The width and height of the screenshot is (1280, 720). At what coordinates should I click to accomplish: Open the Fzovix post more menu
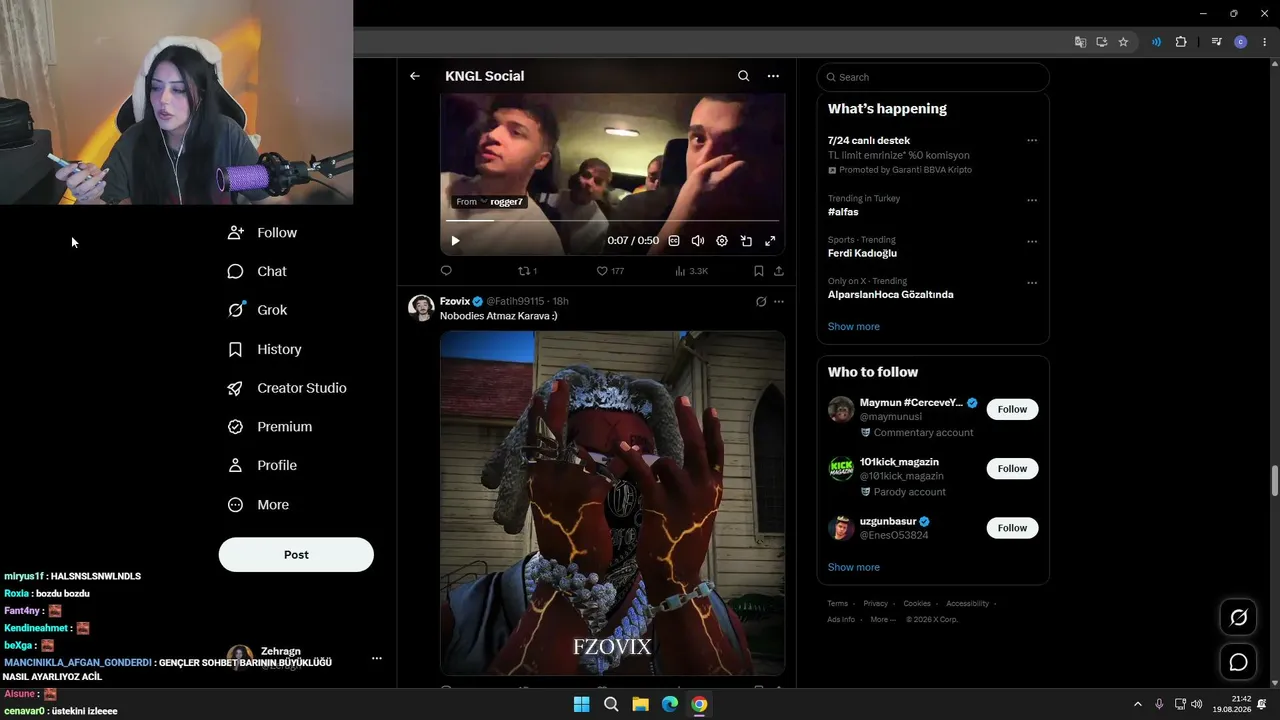click(779, 301)
